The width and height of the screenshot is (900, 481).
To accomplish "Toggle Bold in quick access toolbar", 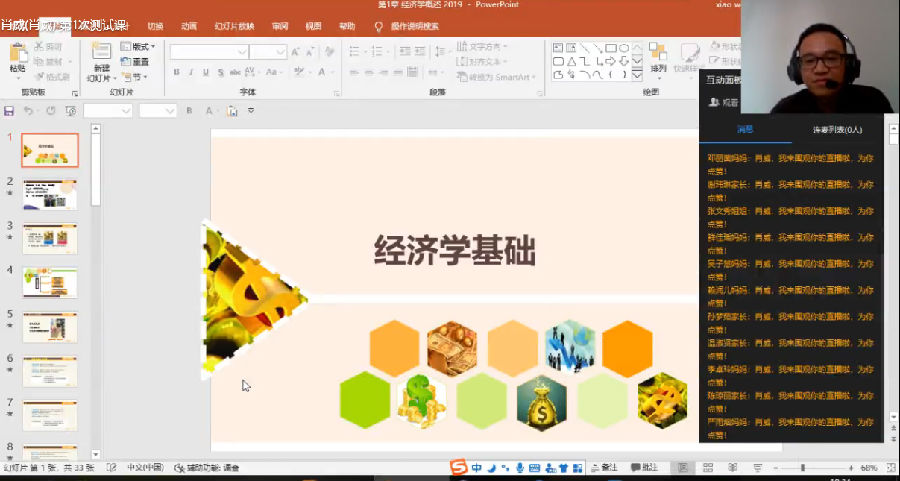I will coord(189,111).
